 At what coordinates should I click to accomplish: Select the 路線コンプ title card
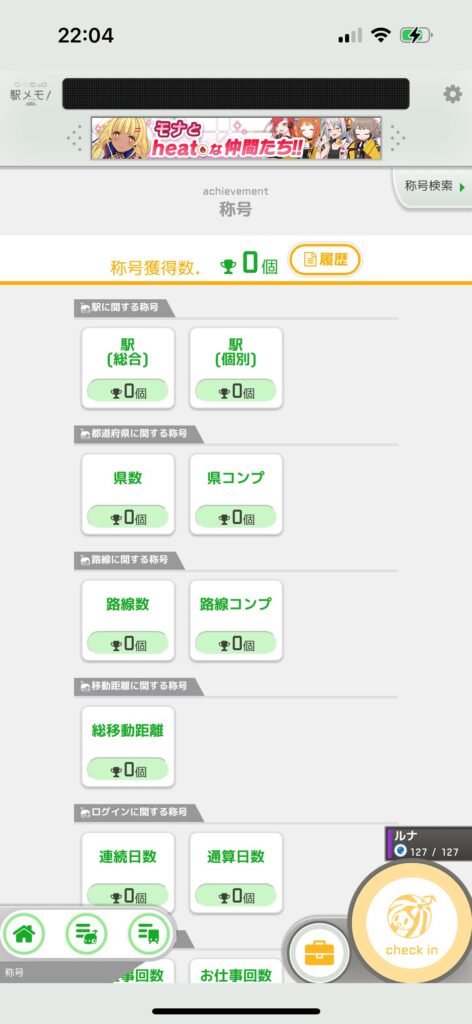coord(236,620)
